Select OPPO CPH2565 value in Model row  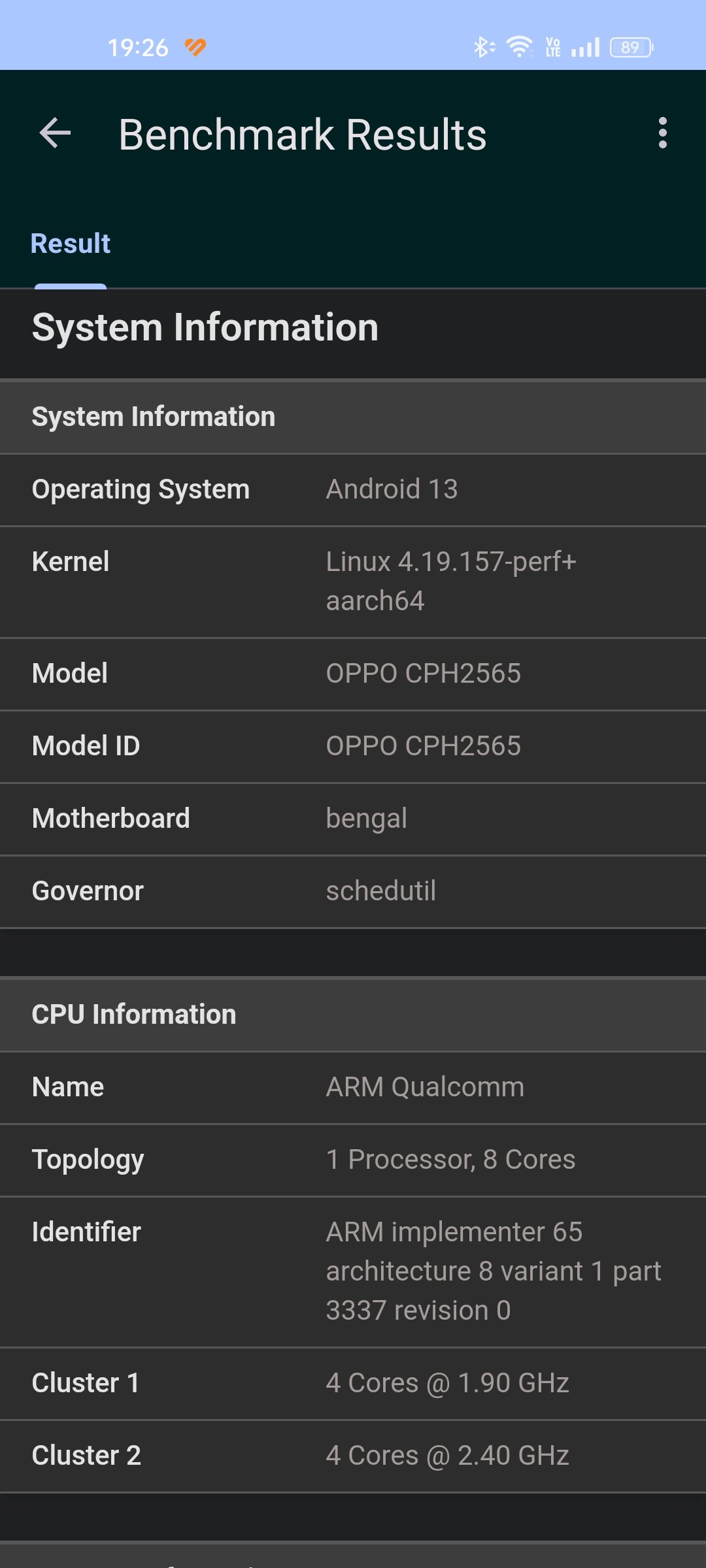[x=424, y=674]
